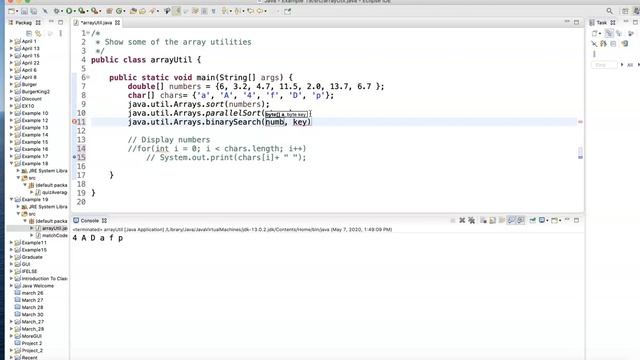Select the Console tab
Viewport: 640px width, 360px height.
[89, 220]
